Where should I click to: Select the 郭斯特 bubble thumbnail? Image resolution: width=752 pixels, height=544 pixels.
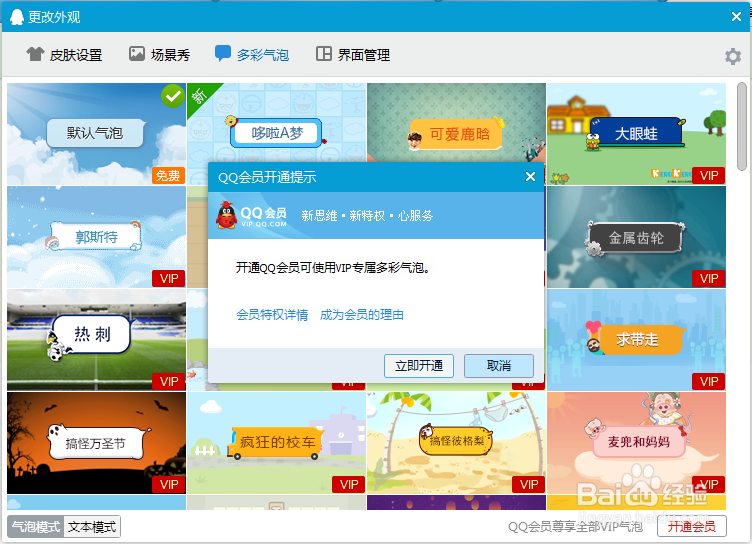pyautogui.click(x=96, y=237)
